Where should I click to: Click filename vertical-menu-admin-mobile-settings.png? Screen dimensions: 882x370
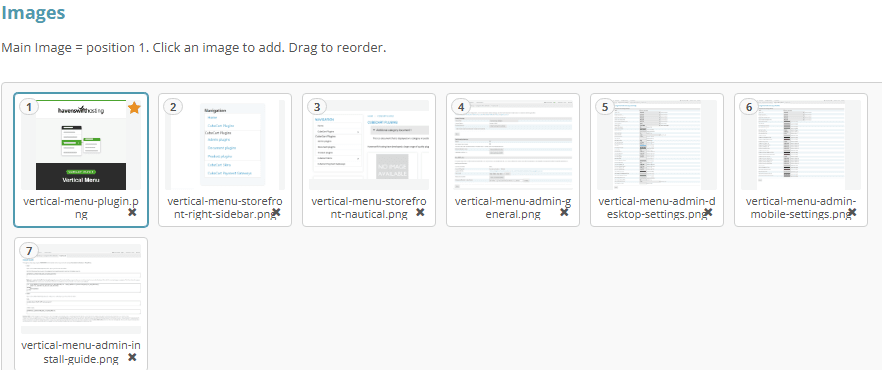801,207
